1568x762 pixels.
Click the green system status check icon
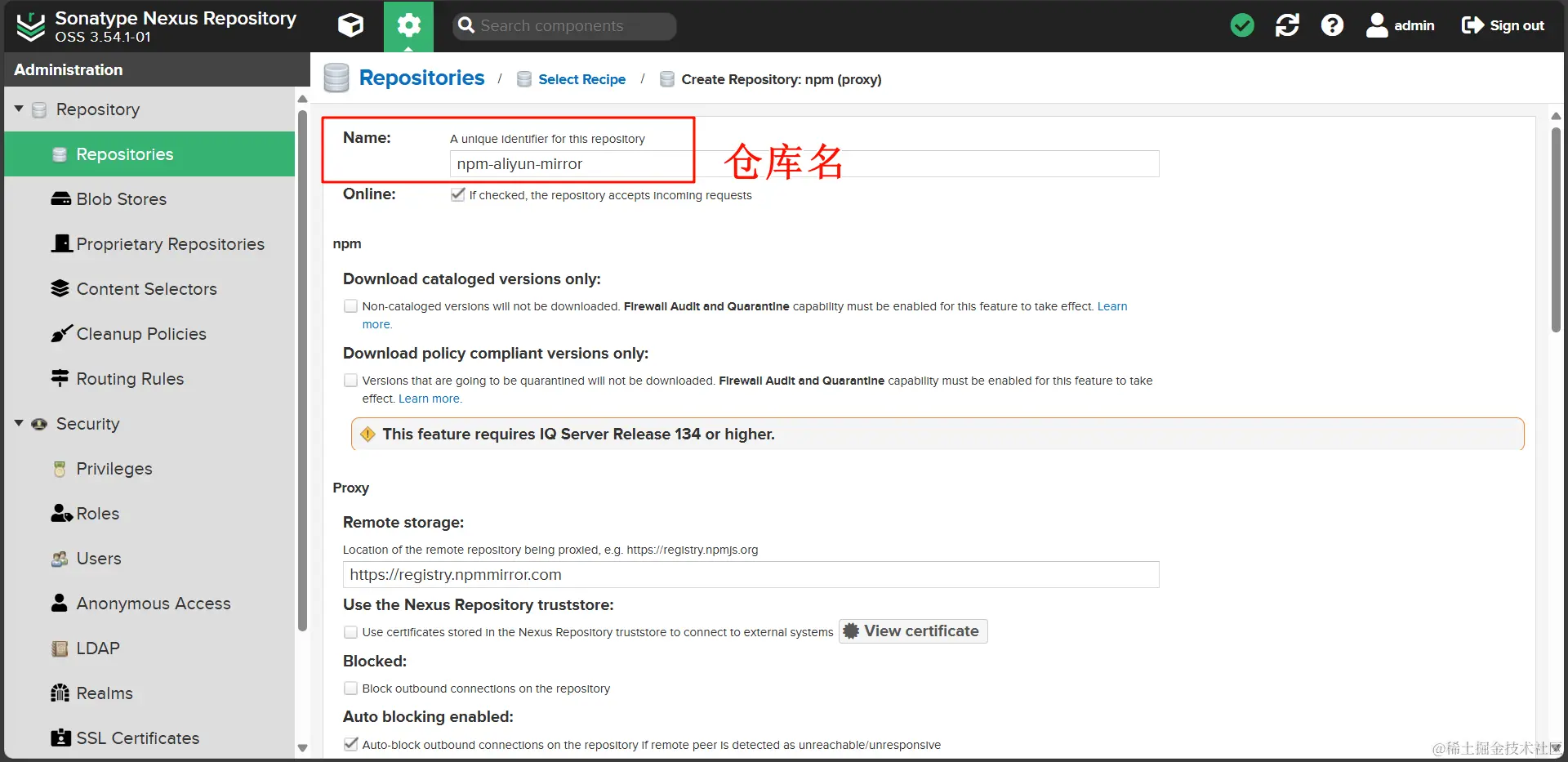point(1242,26)
